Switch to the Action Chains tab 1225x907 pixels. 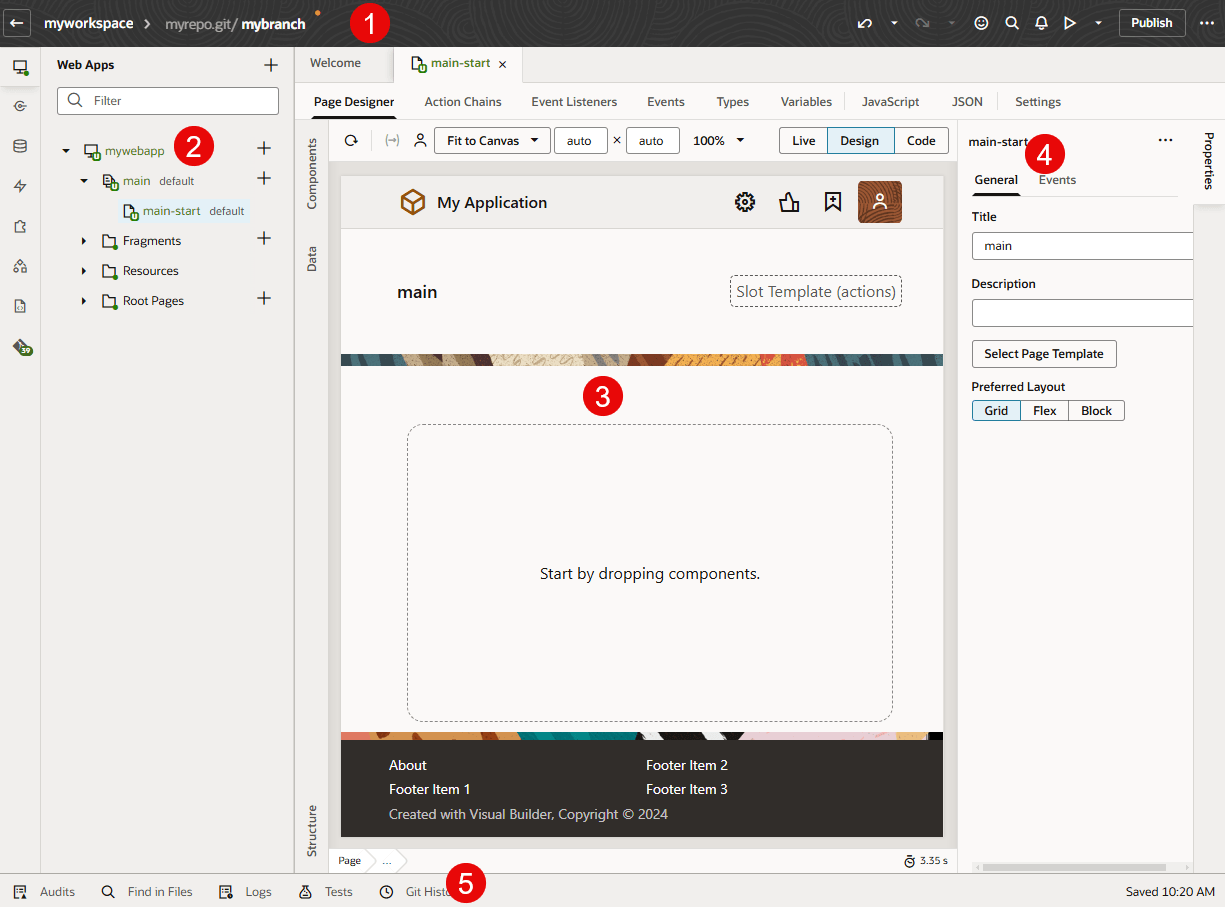(462, 101)
